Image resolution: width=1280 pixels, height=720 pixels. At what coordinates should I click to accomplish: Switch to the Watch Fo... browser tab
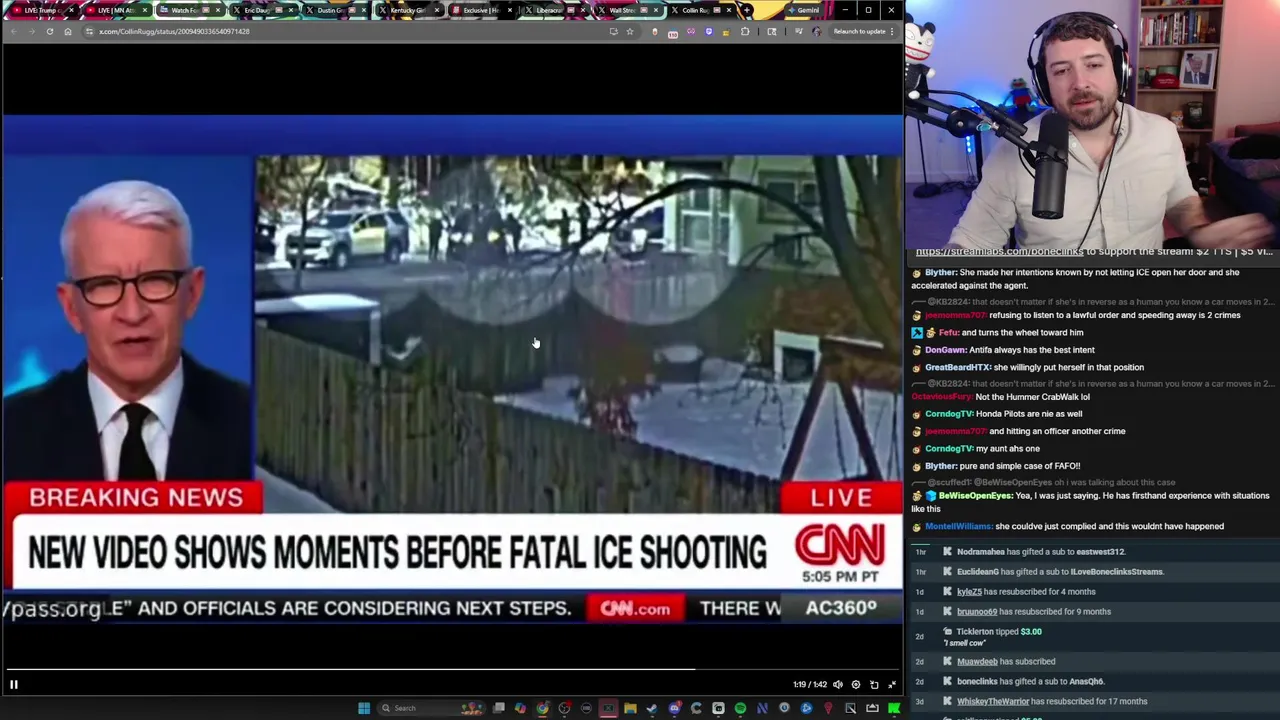tap(190, 10)
